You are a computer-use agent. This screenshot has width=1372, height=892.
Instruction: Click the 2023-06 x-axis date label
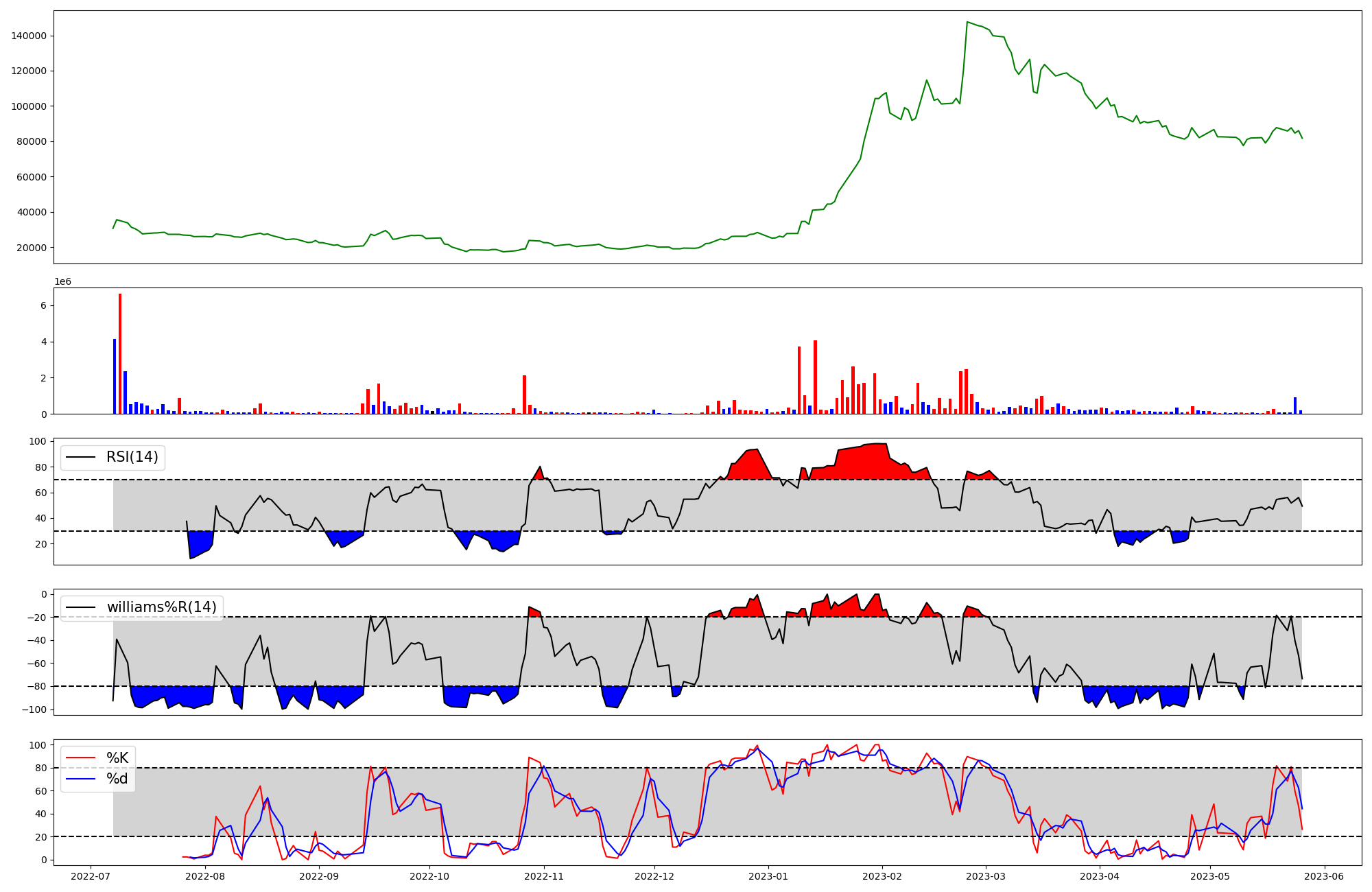(x=1324, y=876)
